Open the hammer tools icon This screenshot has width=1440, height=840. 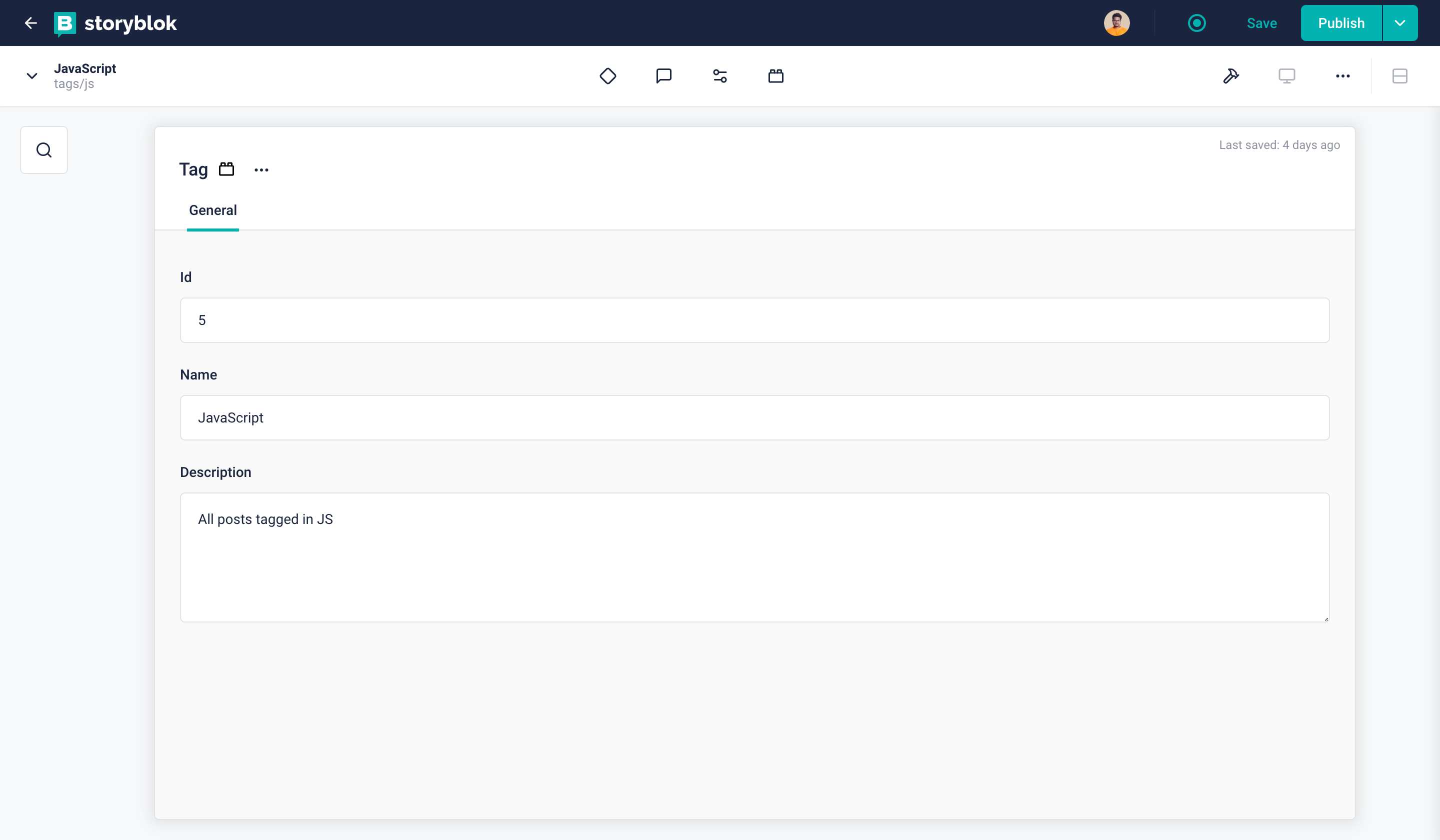(x=1231, y=76)
